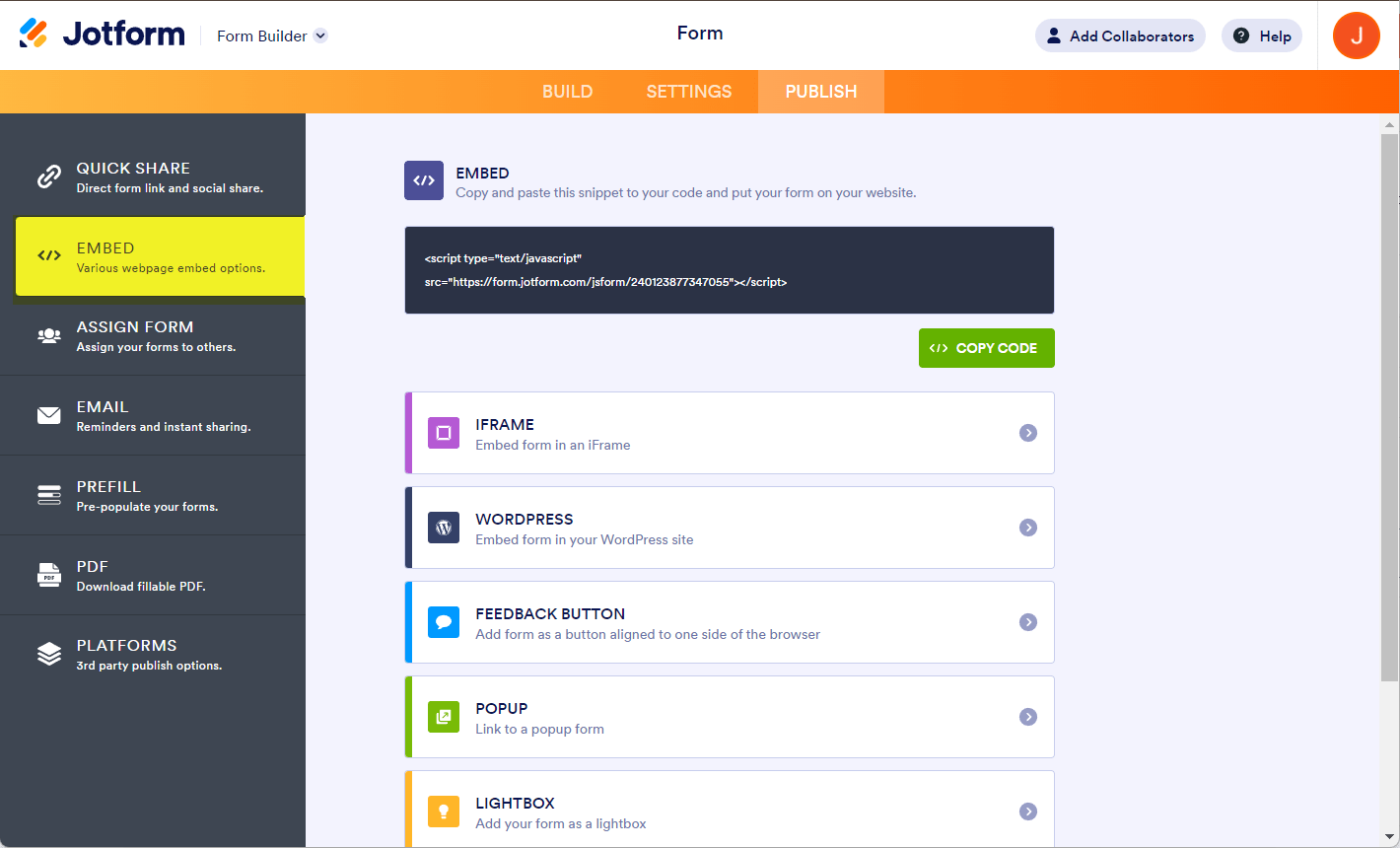
Task: Click the Email envelope icon
Action: point(49,415)
